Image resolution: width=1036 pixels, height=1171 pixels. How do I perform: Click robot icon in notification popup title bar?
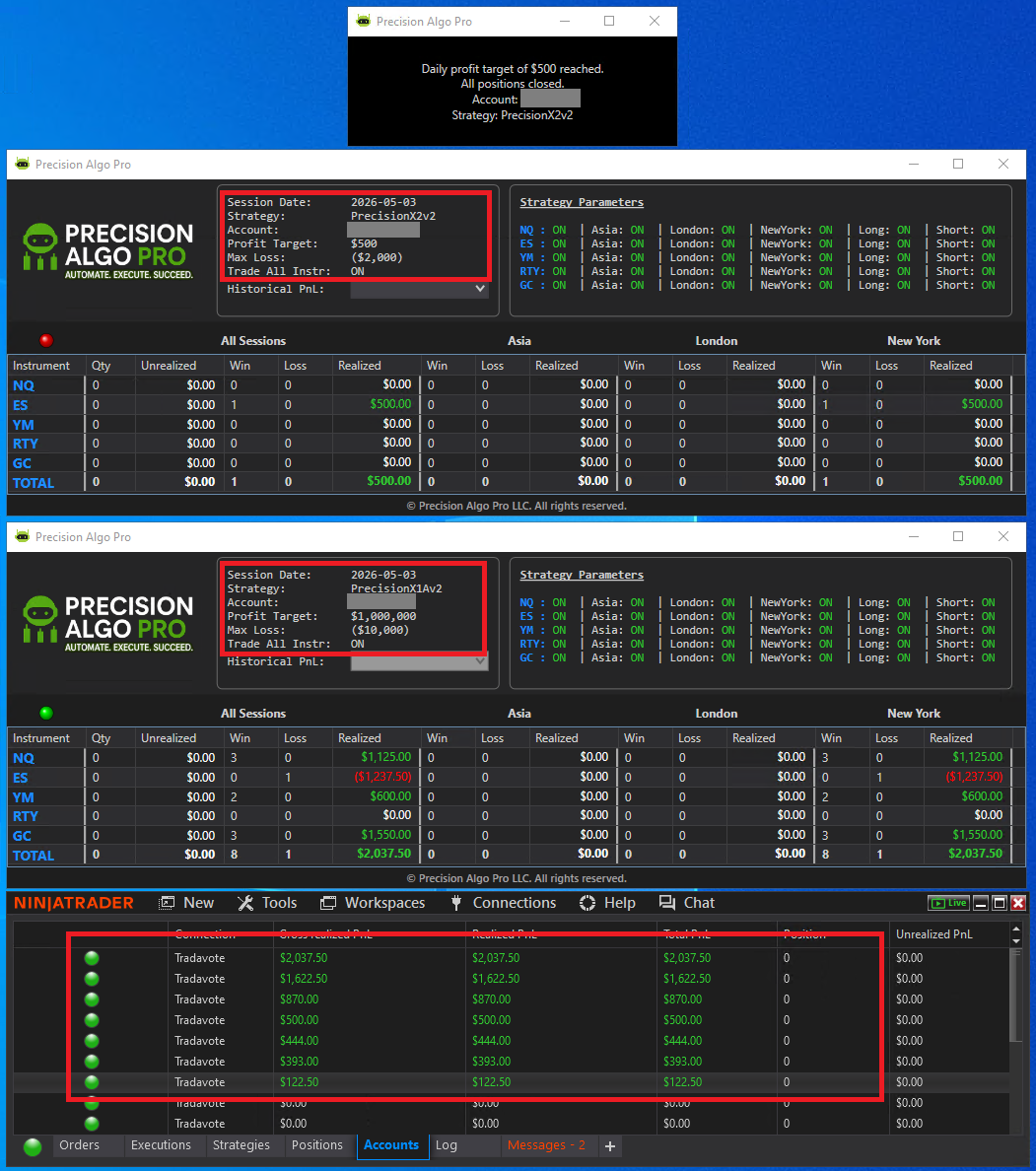point(363,21)
